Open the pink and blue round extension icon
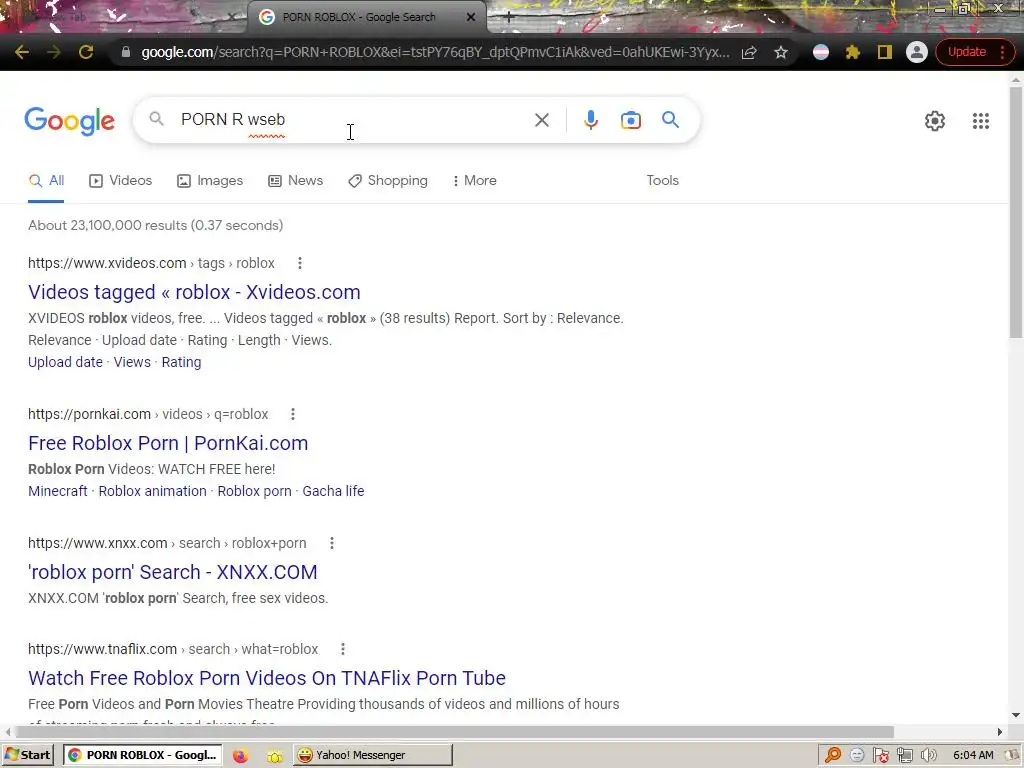1024x768 pixels. click(821, 52)
